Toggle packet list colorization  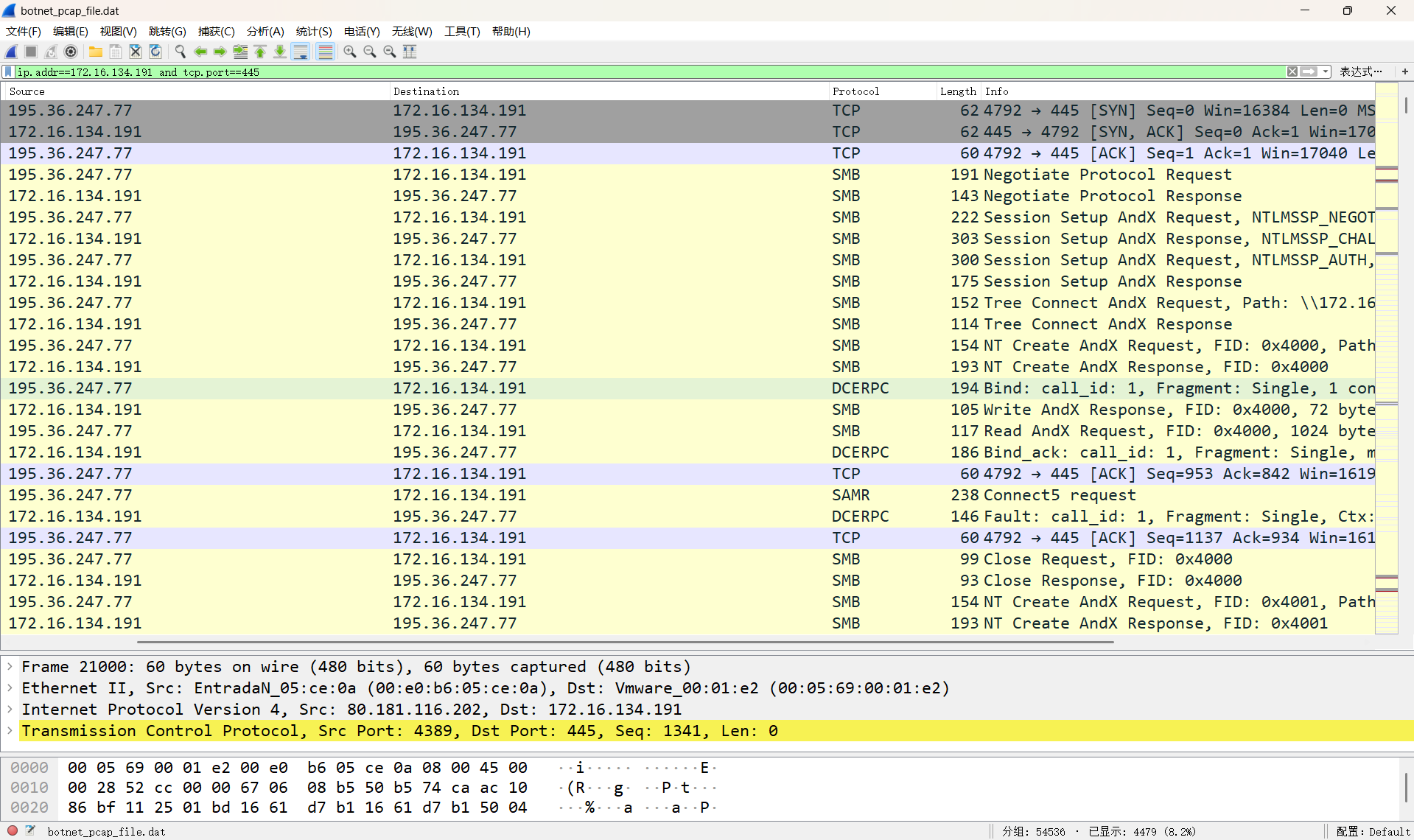tap(325, 52)
